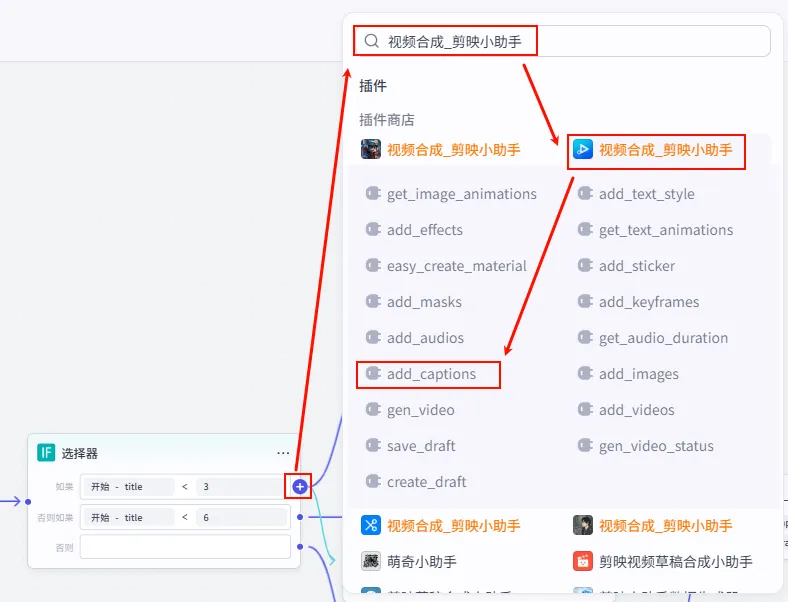Viewport: 788px width, 602px height.
Task: Click the IF selector node icon
Action: coord(46,452)
